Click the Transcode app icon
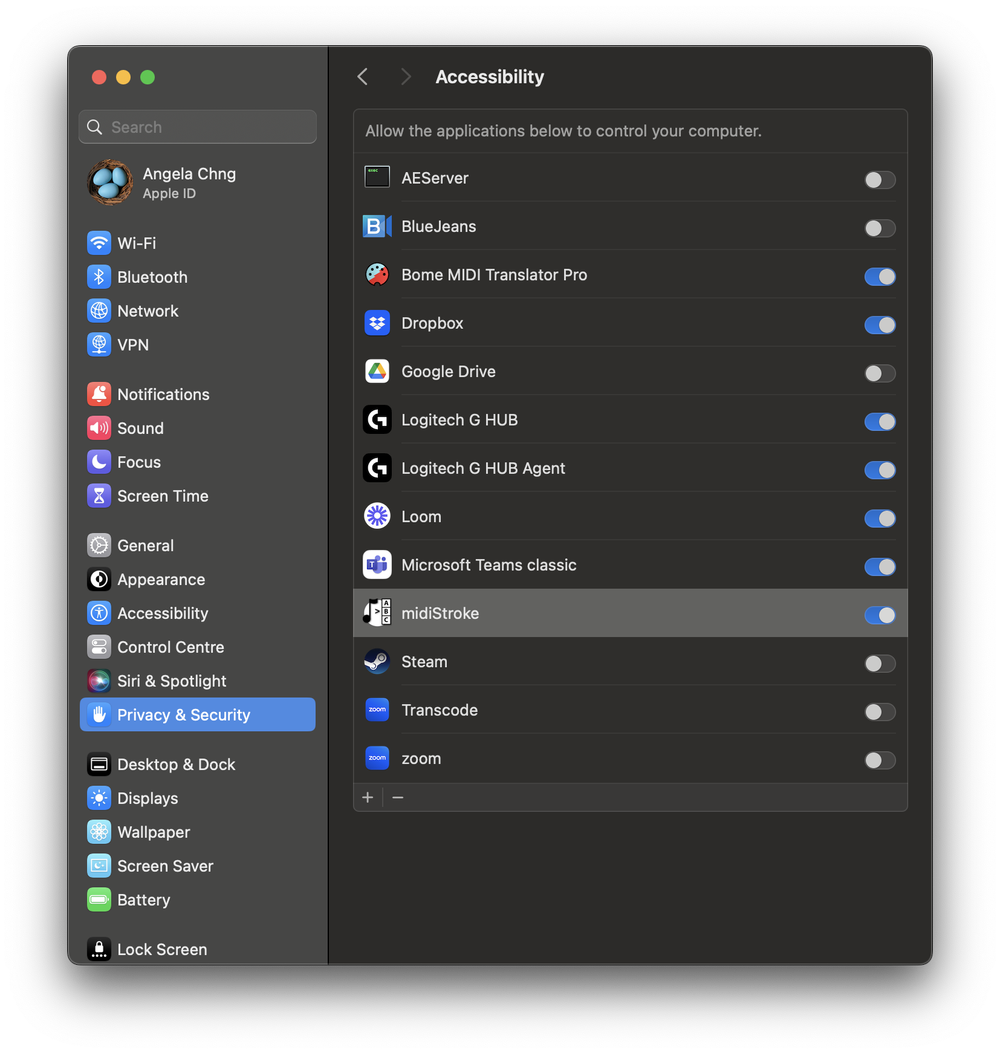The image size is (1000, 1054). coord(377,710)
